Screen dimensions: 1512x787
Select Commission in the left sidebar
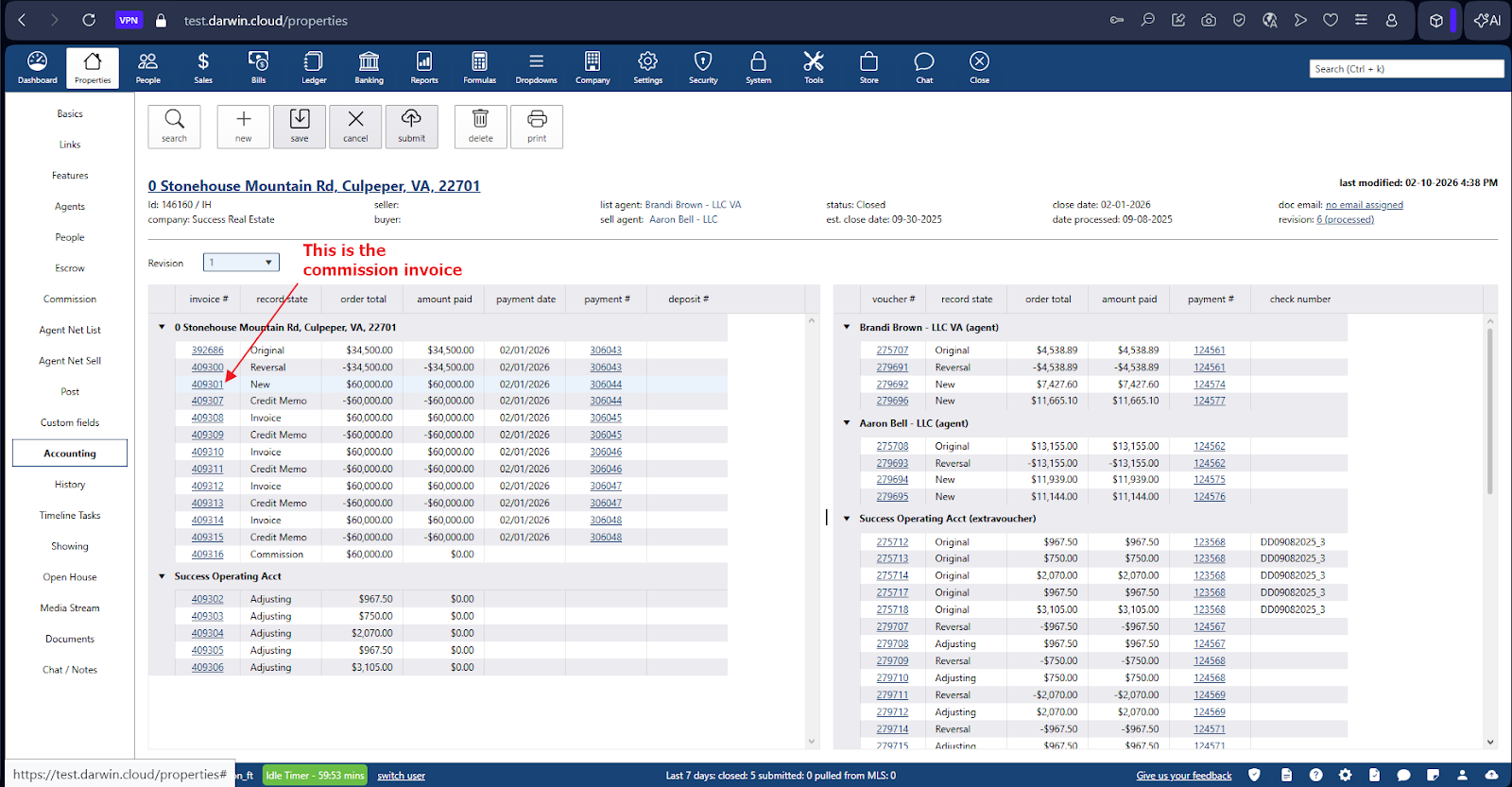[70, 299]
